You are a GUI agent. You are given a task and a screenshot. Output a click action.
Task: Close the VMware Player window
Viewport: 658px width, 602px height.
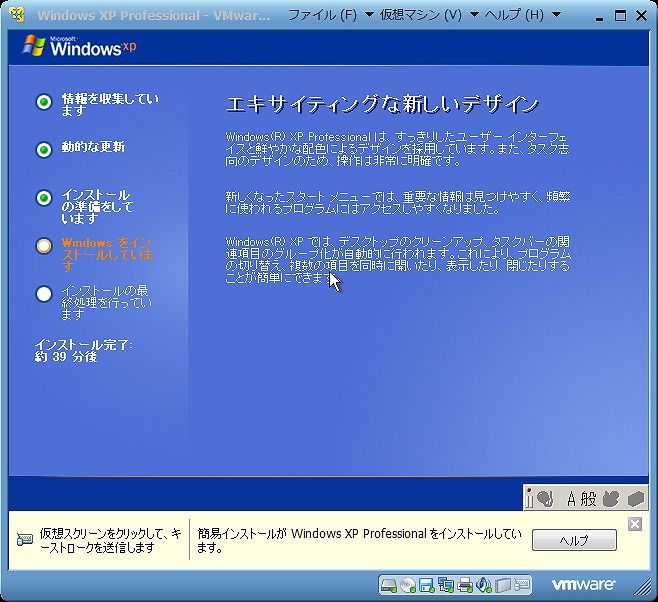[x=641, y=16]
